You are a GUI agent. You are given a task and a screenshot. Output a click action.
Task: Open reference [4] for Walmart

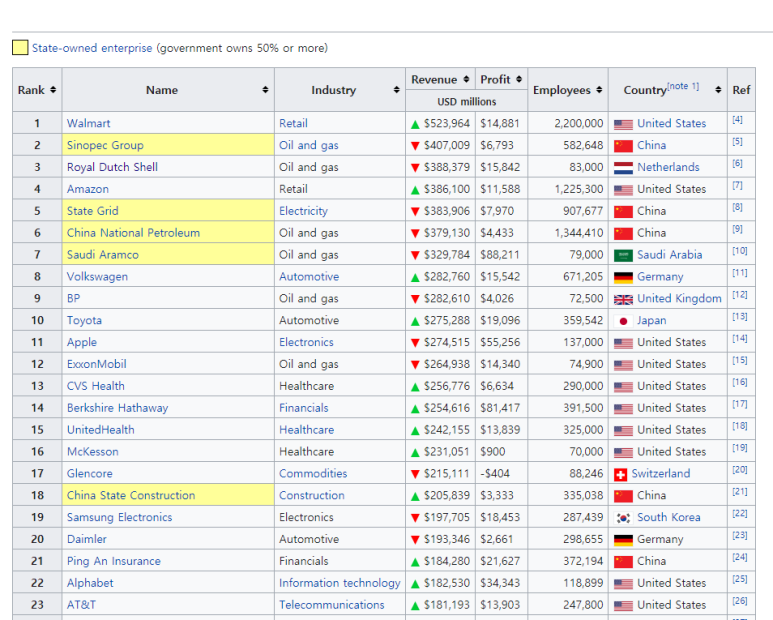tap(738, 120)
